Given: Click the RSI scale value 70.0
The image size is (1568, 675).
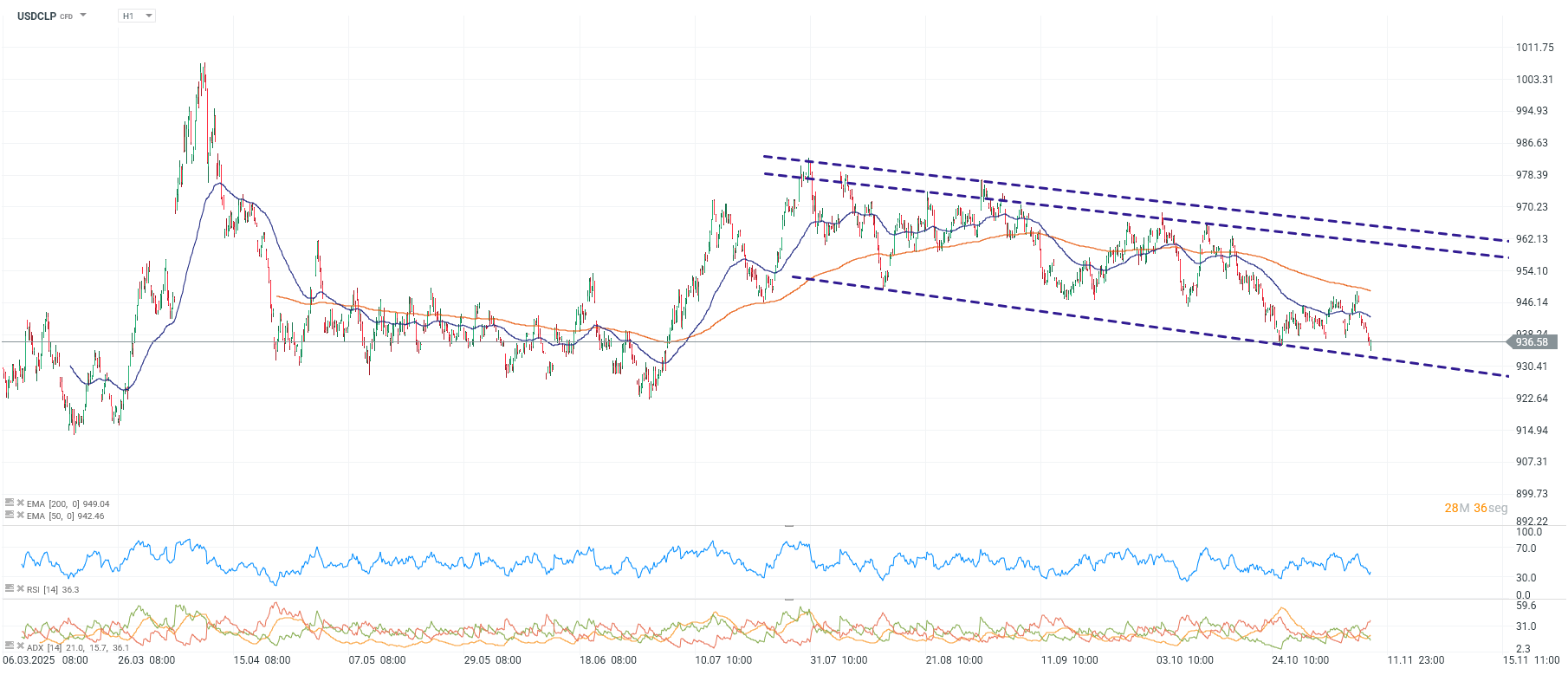Looking at the screenshot, I should click(1526, 548).
